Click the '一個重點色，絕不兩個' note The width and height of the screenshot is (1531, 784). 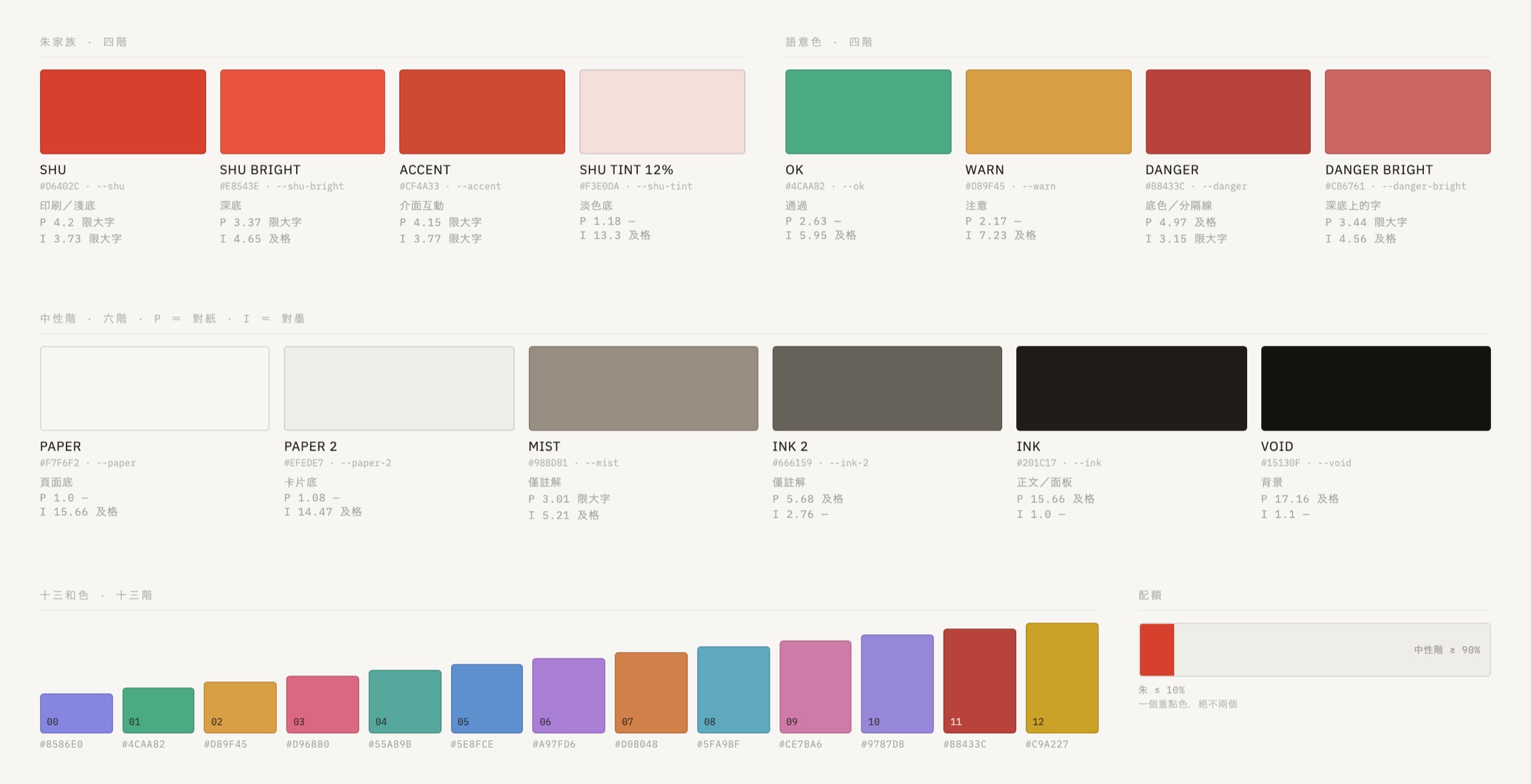coord(1188,704)
